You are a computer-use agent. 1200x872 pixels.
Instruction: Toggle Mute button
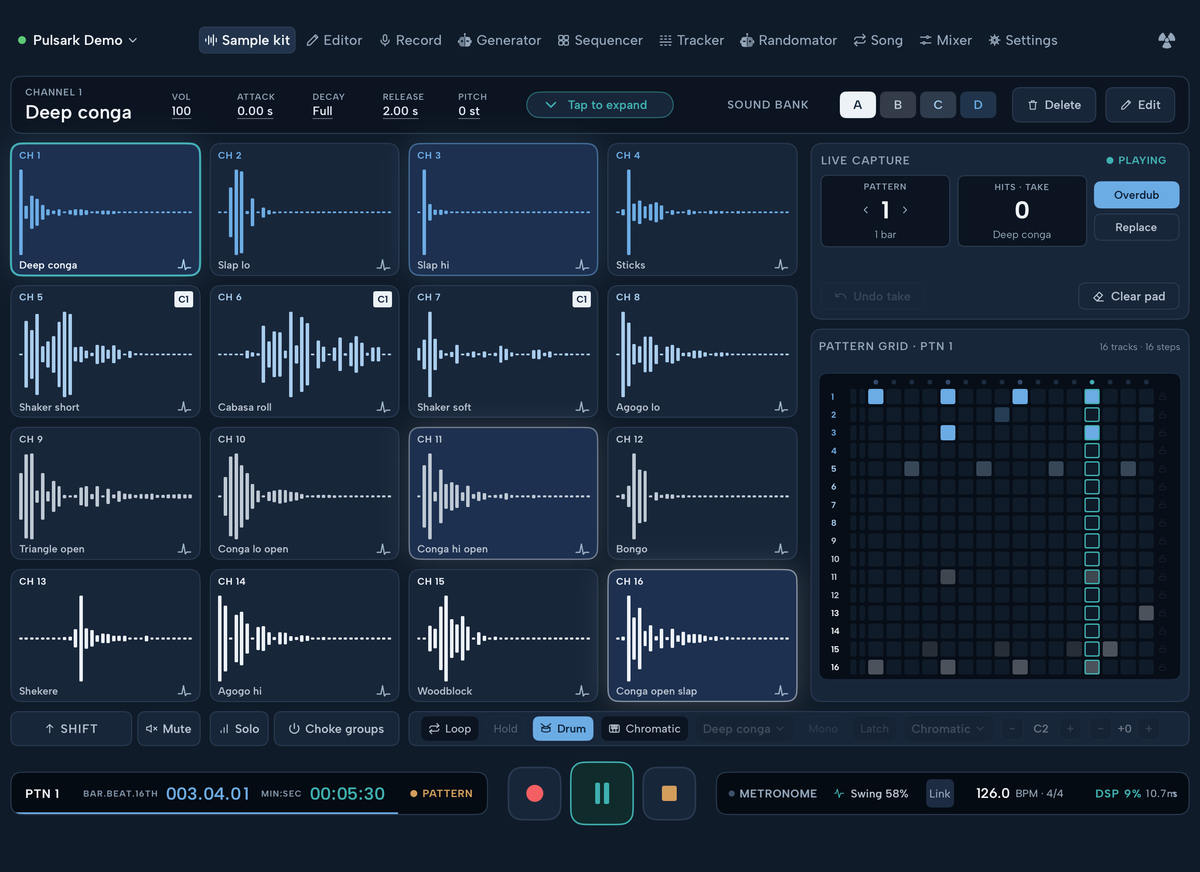coord(169,729)
